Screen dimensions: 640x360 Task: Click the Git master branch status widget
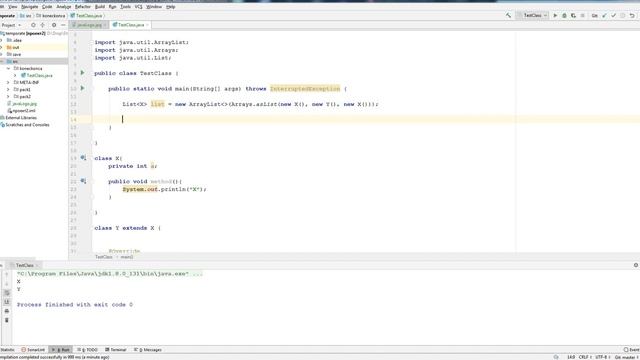click(x=627, y=357)
